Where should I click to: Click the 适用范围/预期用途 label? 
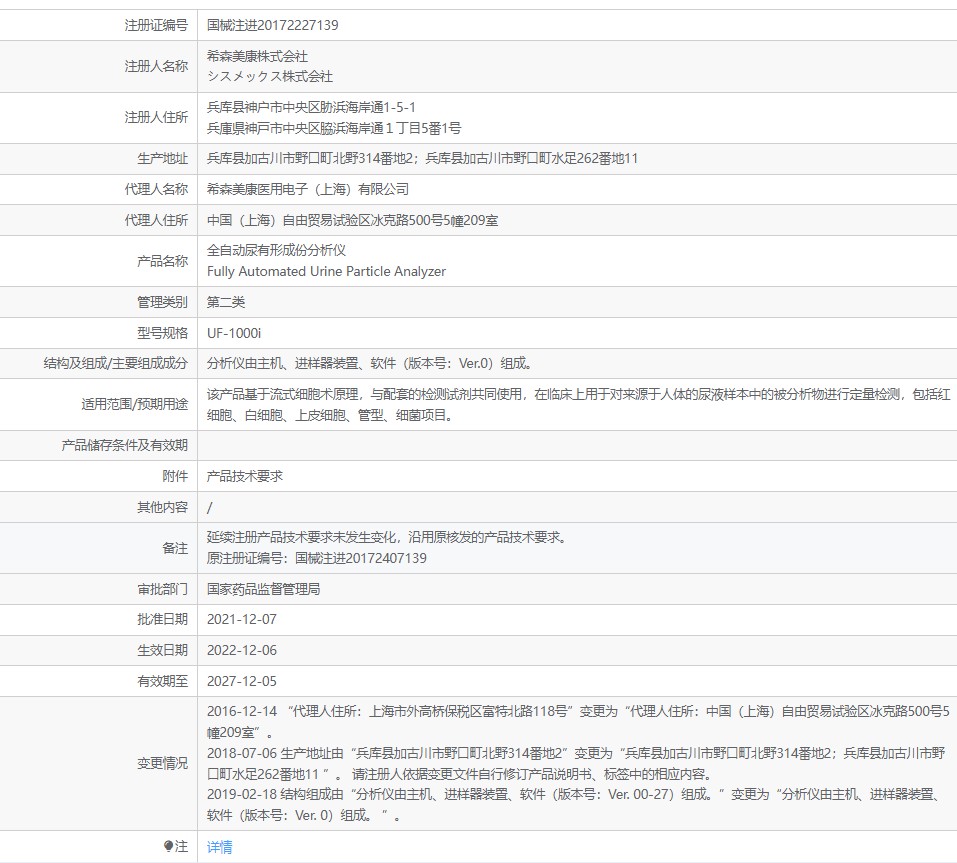coord(134,405)
